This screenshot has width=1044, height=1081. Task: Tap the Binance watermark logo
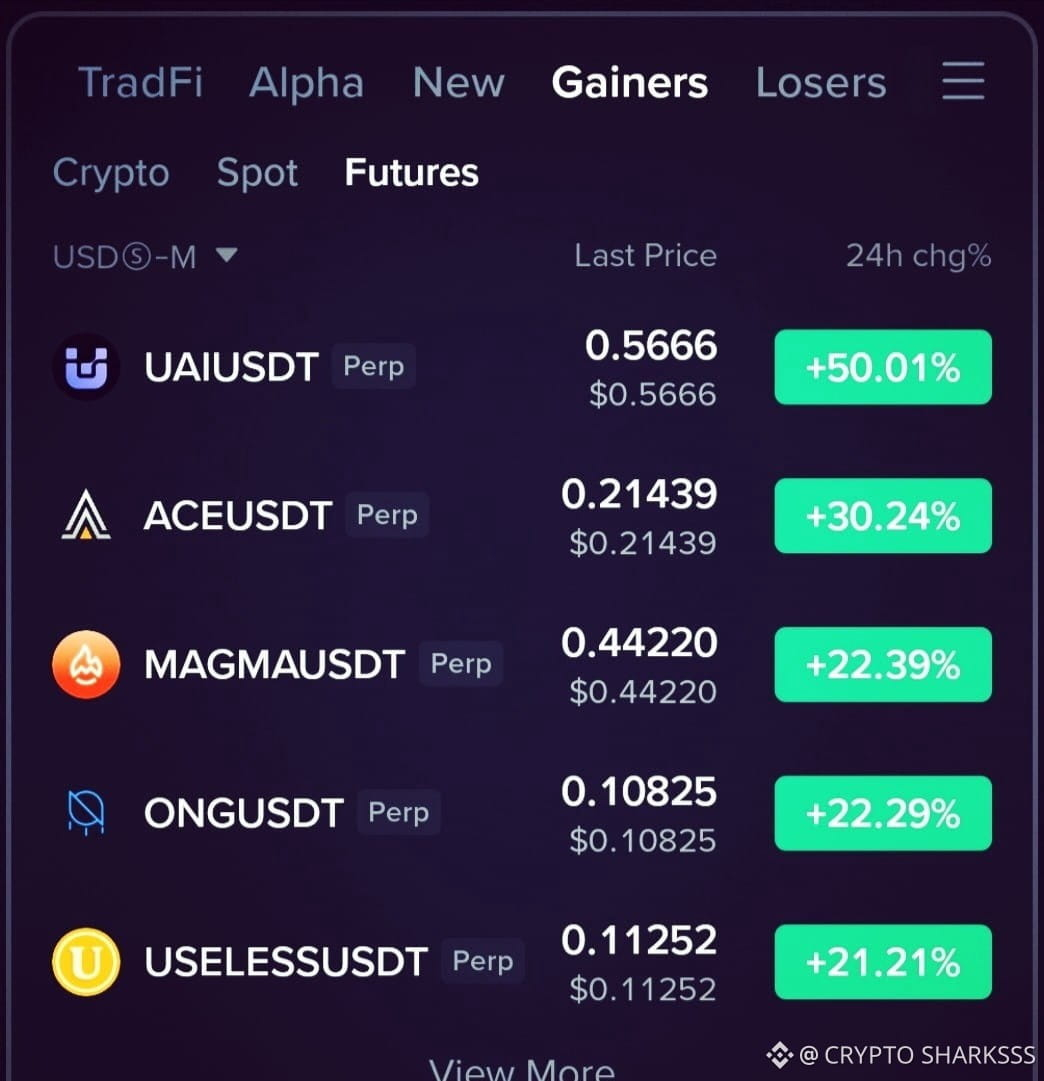779,1055
